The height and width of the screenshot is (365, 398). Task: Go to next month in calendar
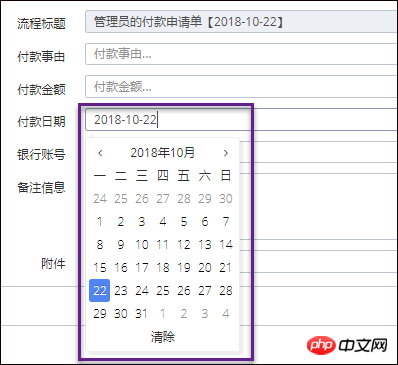pos(226,153)
